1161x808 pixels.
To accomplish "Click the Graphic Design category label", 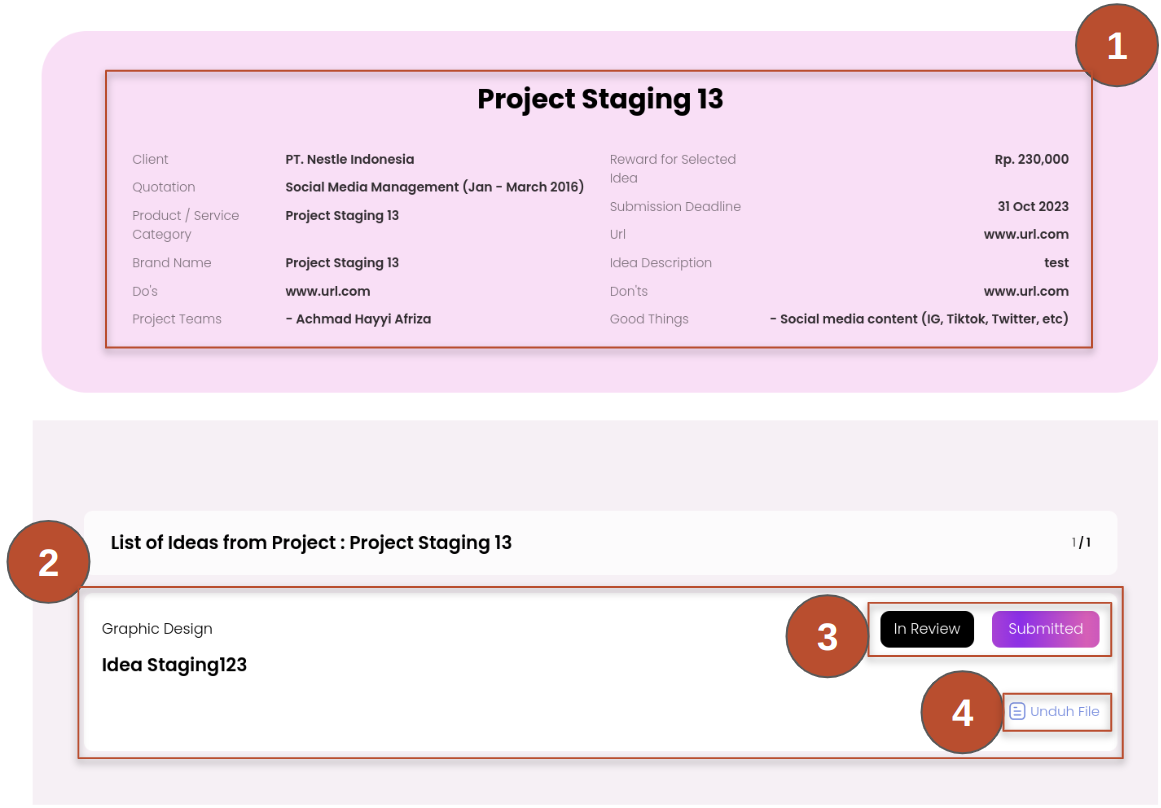I will coord(157,629).
